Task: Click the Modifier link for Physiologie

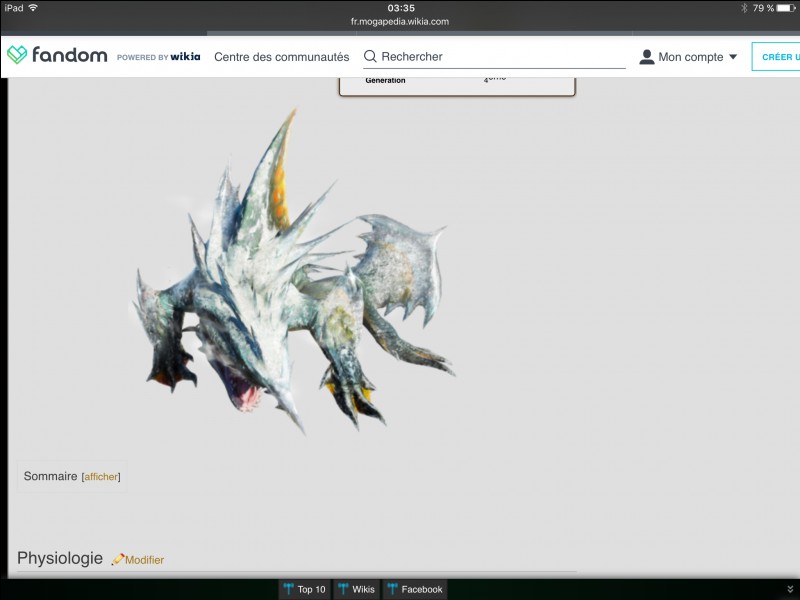Action: pos(144,560)
